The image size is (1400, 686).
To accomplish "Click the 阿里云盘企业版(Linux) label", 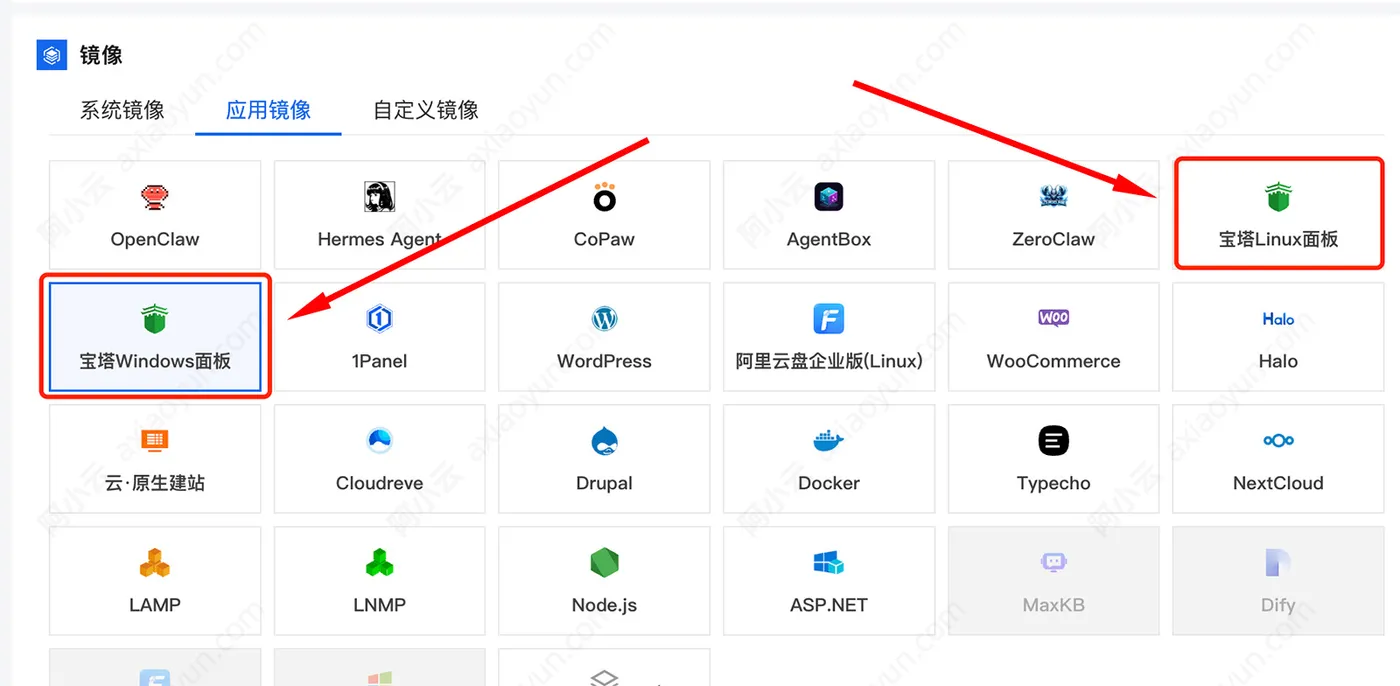I will 829,361.
